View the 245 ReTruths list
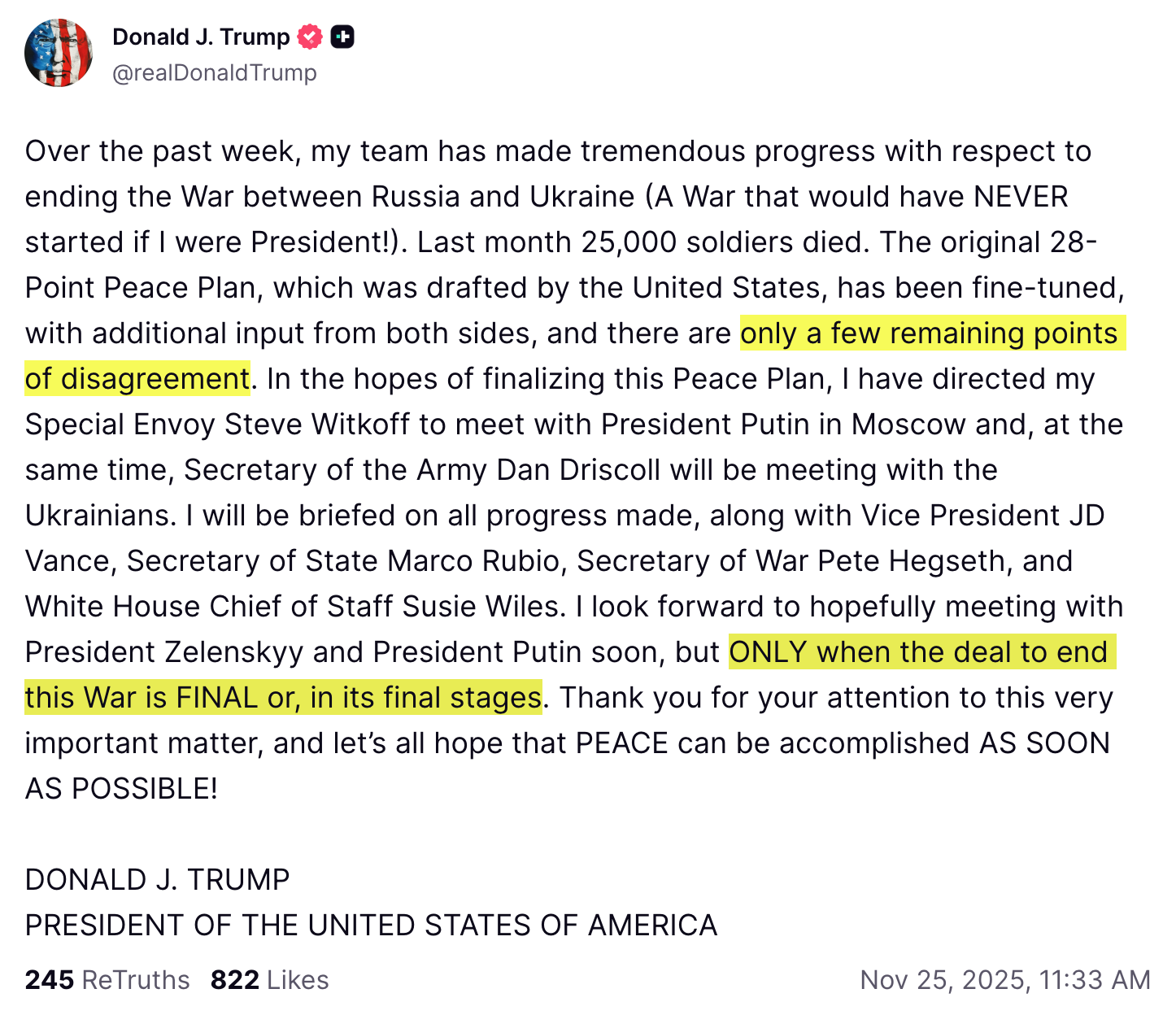Viewport: 1176px width, 1015px height. point(107,980)
